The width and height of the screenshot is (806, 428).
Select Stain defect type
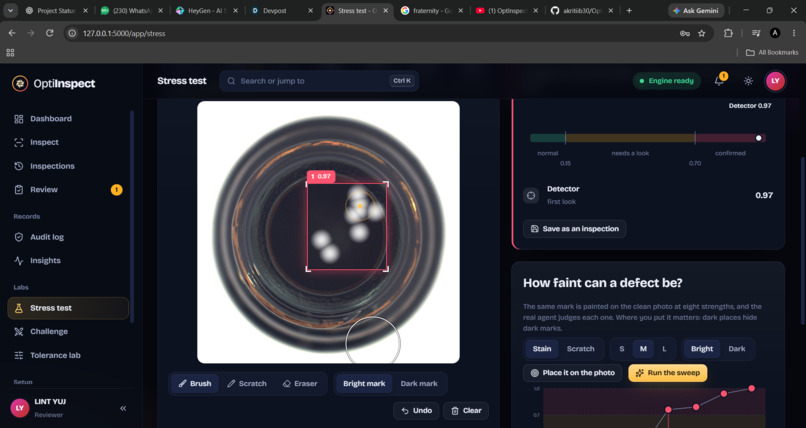[x=542, y=348]
